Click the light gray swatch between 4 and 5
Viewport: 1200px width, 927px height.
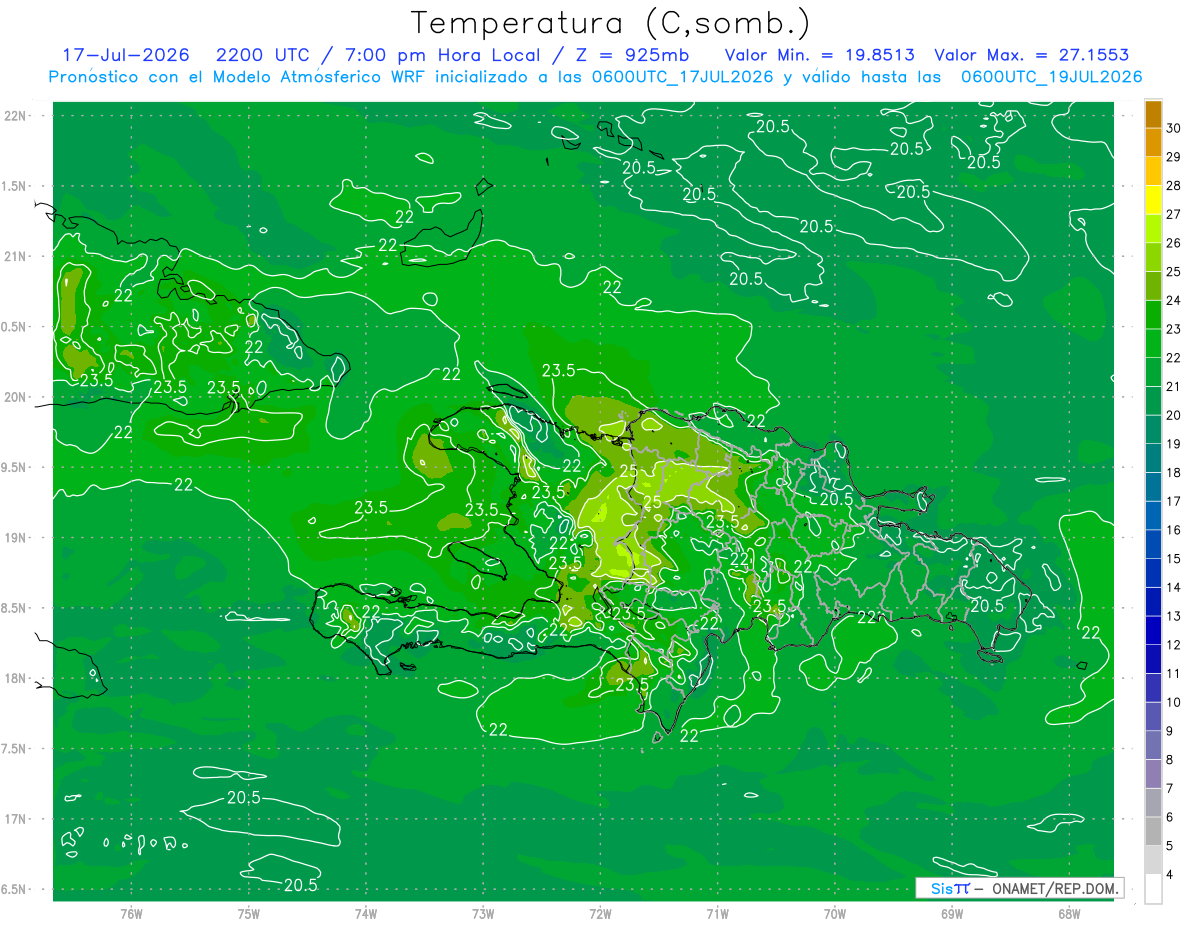pyautogui.click(x=1153, y=860)
